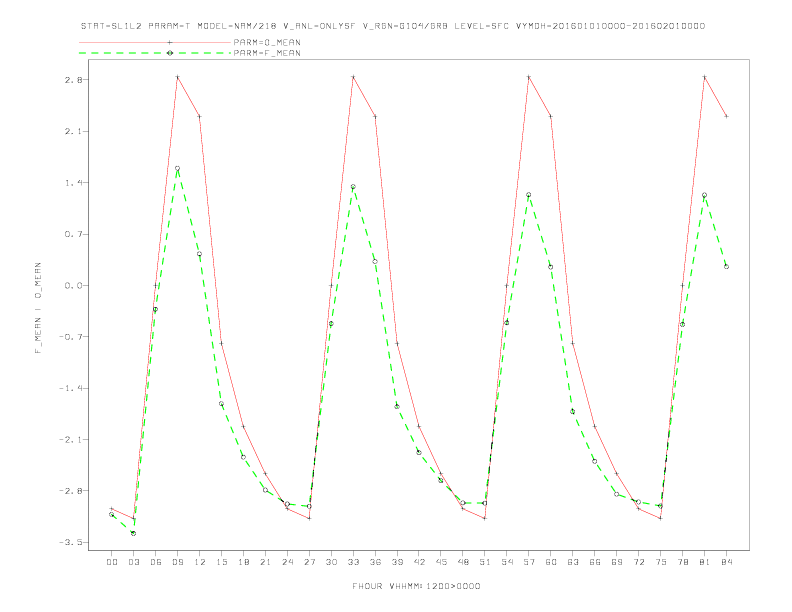Click x-axis forecast hour label 72
This screenshot has width=792, height=612.
click(x=638, y=562)
